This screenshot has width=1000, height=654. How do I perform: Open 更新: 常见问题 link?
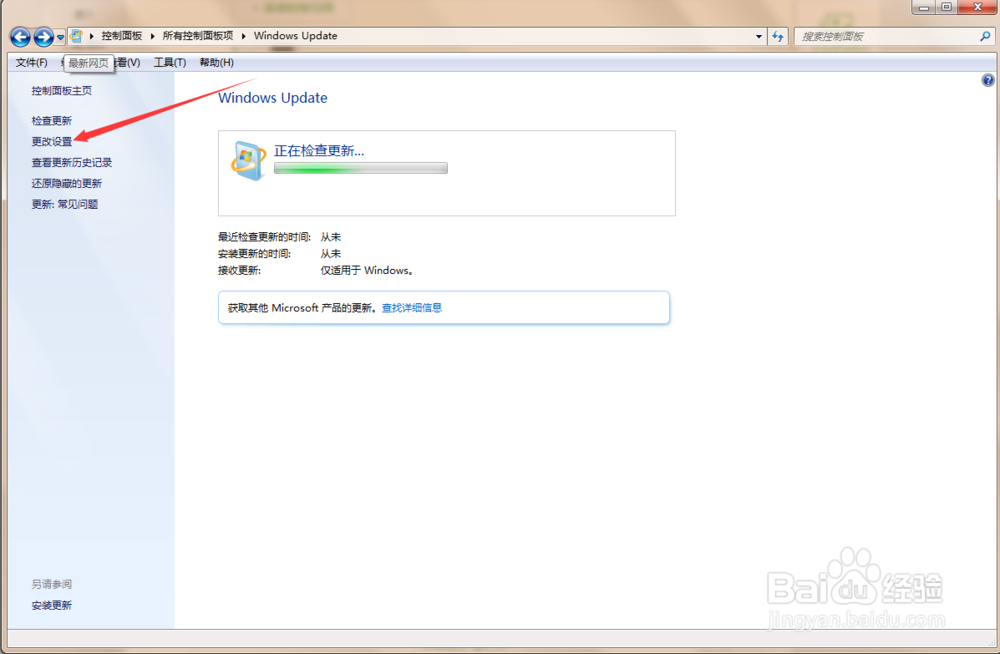pyautogui.click(x=65, y=204)
